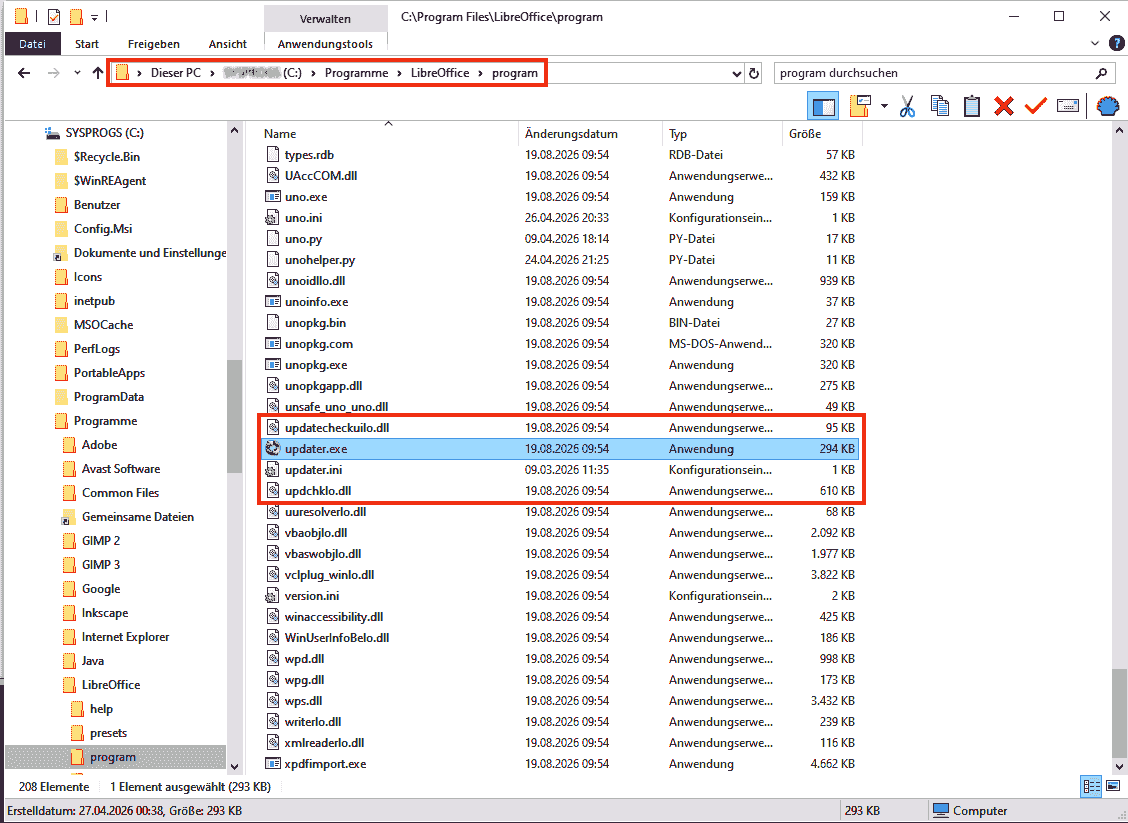Go back with the left arrow
The height and width of the screenshot is (823, 1128).
[x=24, y=73]
